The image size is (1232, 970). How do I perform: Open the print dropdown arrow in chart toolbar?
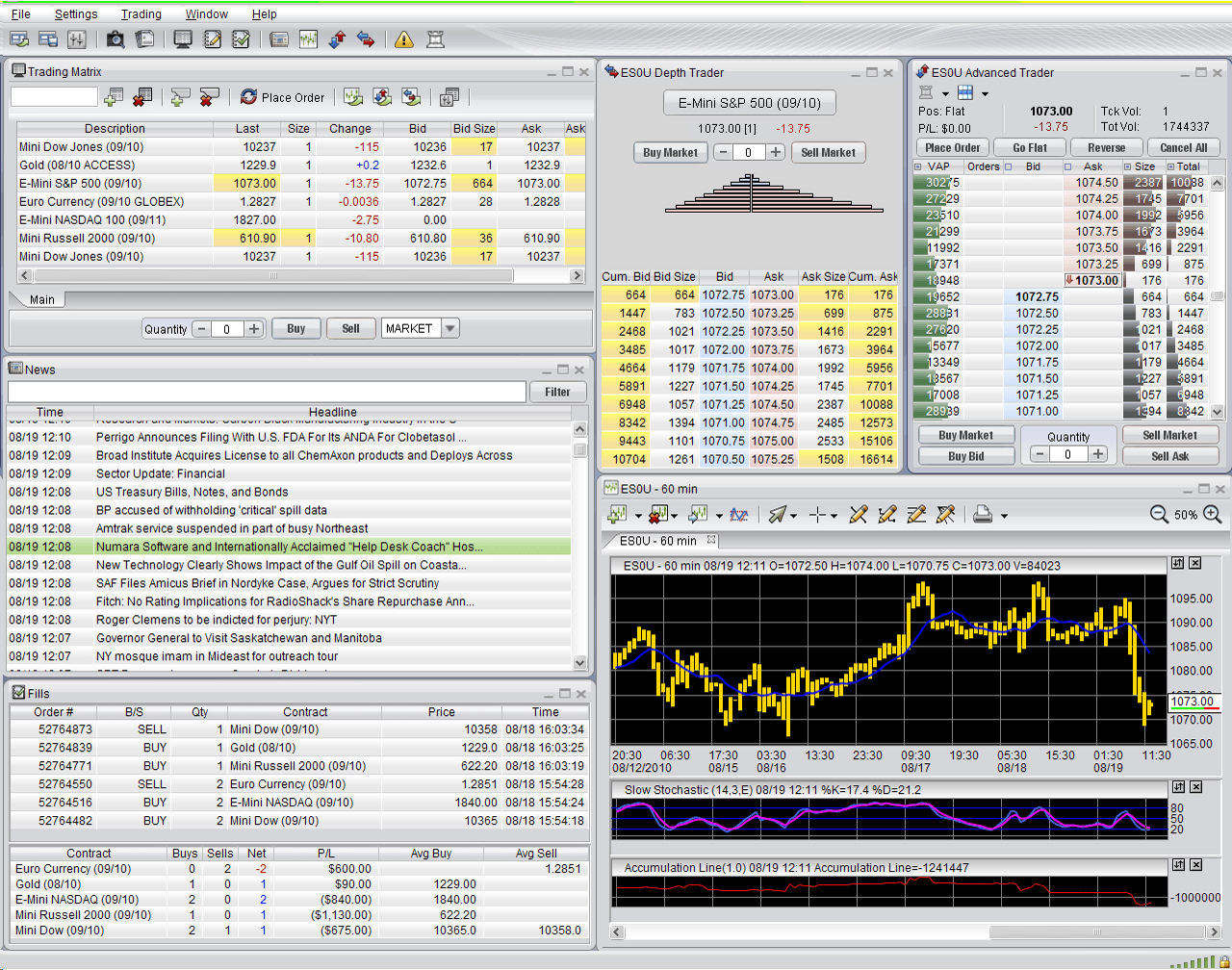pos(1004,516)
